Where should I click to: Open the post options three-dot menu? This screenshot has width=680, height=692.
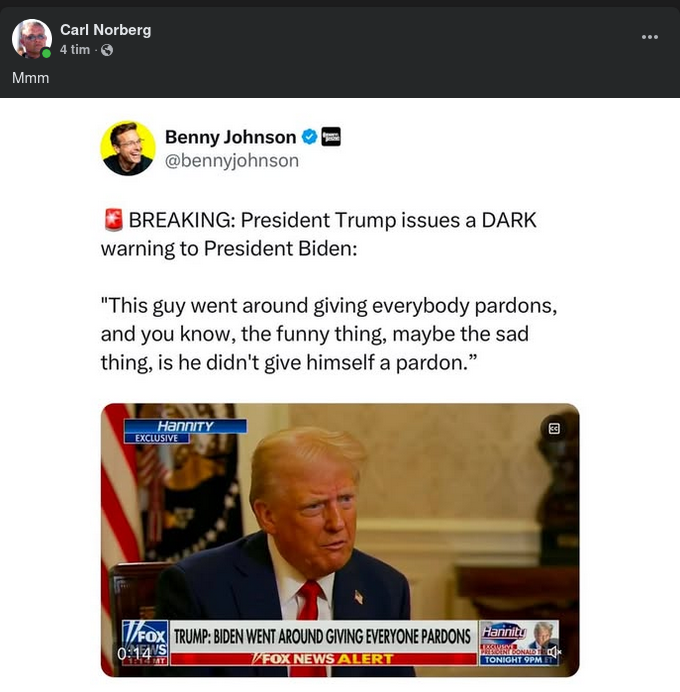pos(650,37)
